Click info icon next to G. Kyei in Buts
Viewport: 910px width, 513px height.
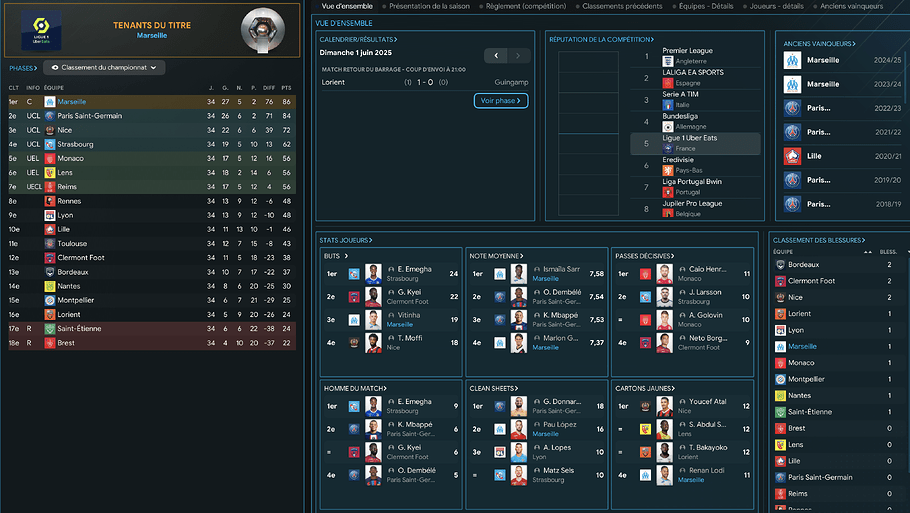pos(391,292)
